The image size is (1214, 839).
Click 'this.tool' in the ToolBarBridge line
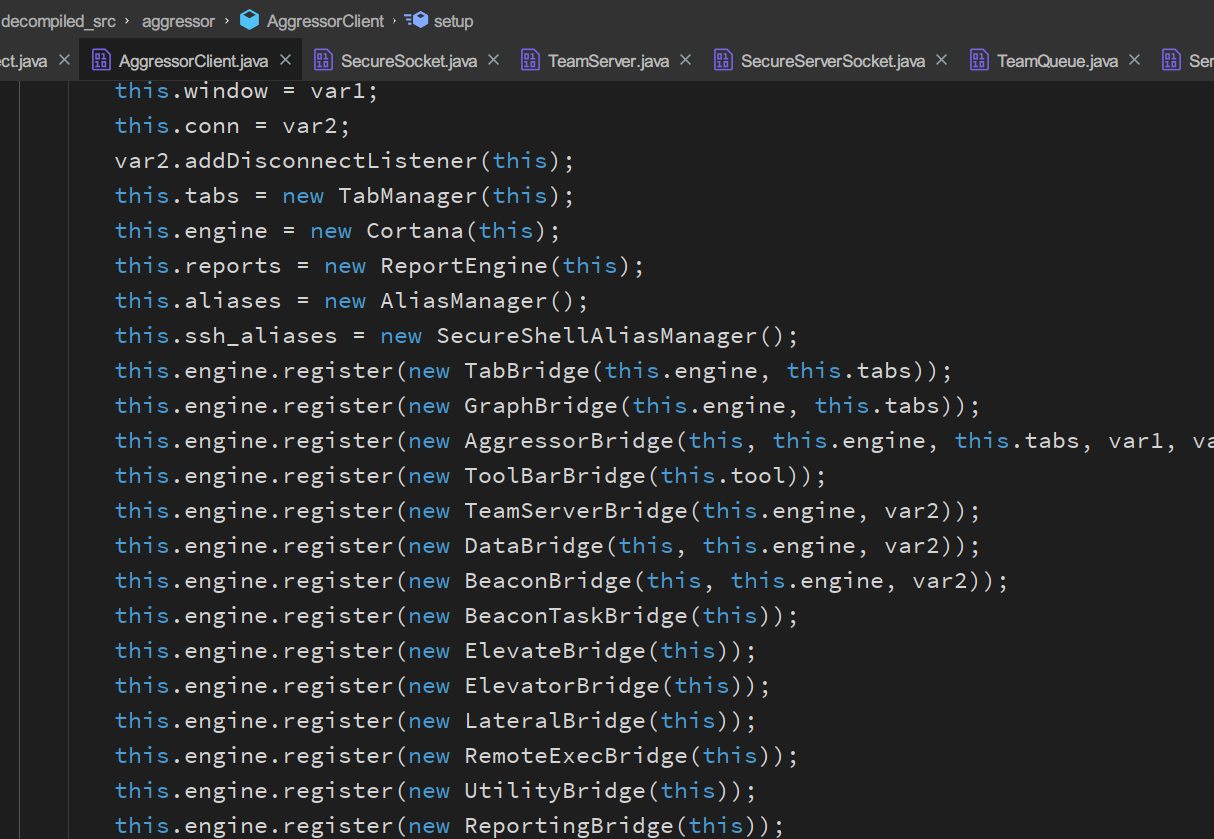(723, 476)
